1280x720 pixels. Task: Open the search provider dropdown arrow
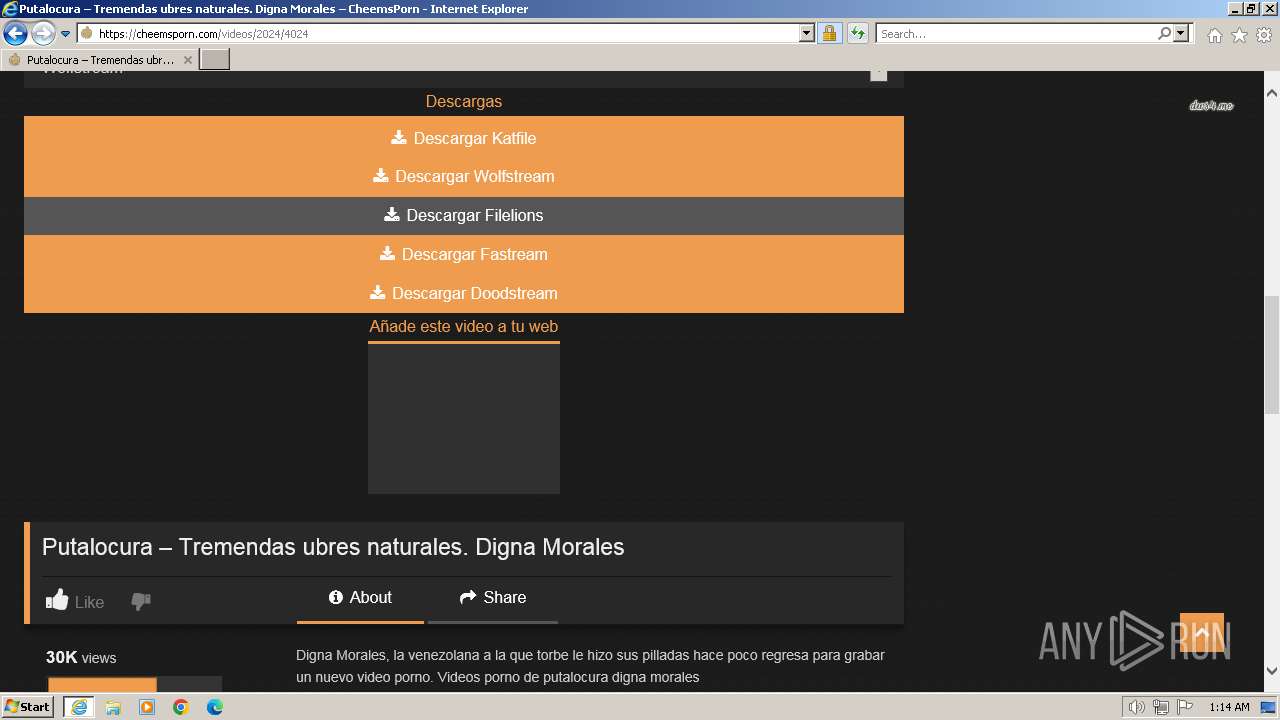point(1181,33)
